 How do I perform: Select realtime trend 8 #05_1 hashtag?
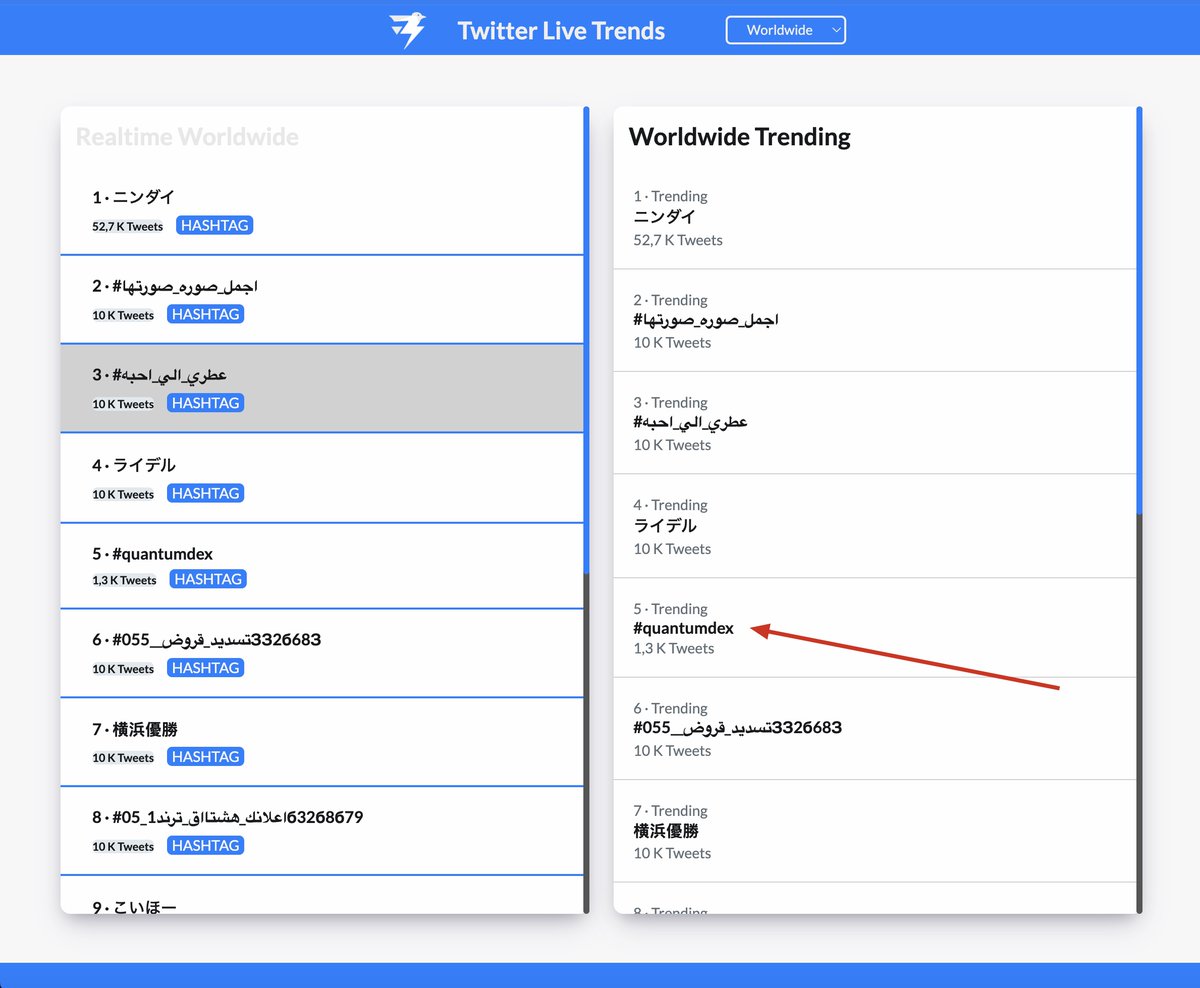tap(322, 831)
